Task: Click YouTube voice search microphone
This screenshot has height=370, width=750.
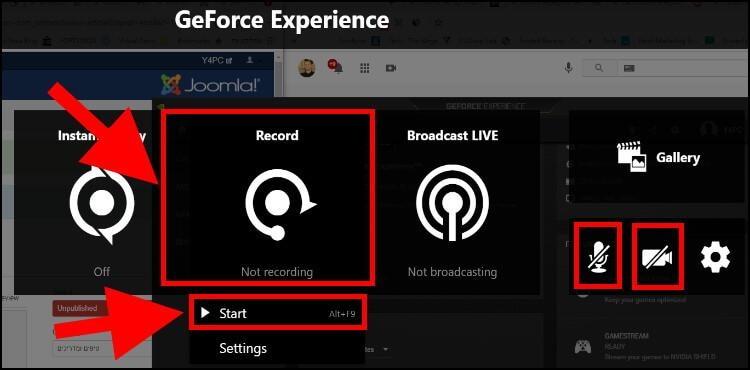Action: click(568, 68)
